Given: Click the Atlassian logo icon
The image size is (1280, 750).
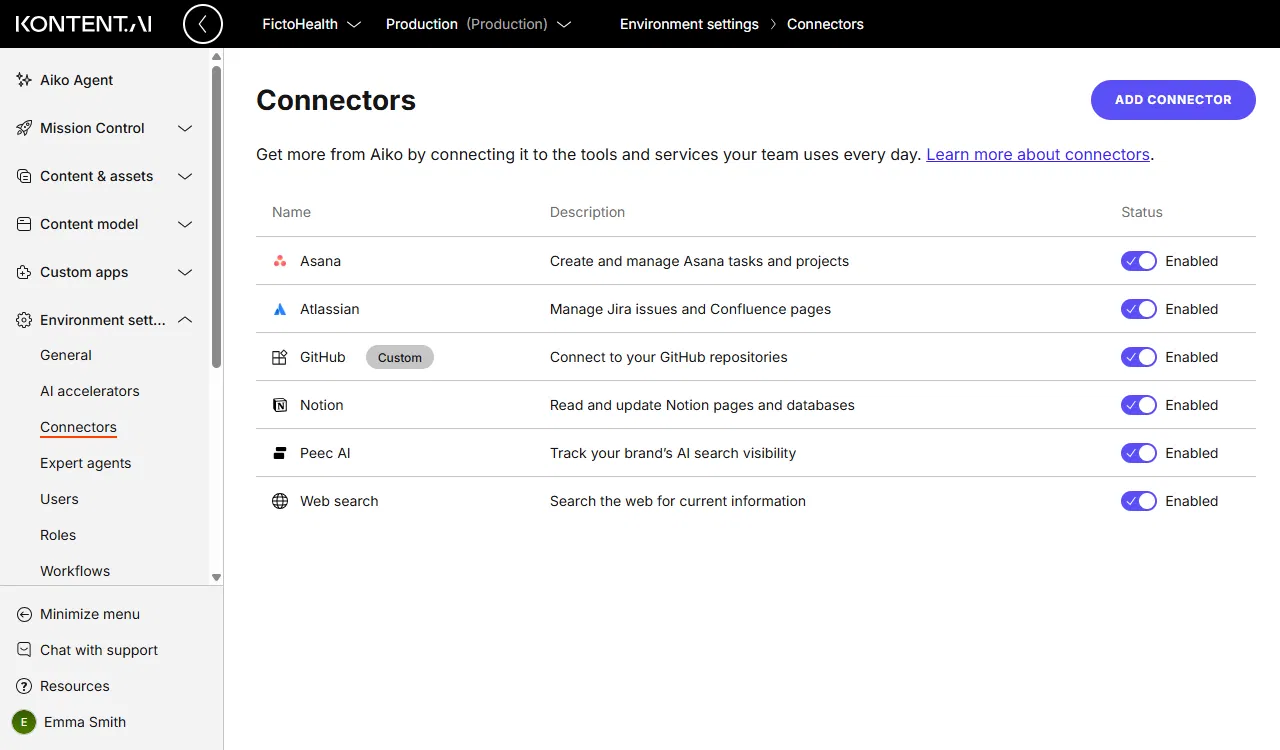Looking at the screenshot, I should 280,309.
